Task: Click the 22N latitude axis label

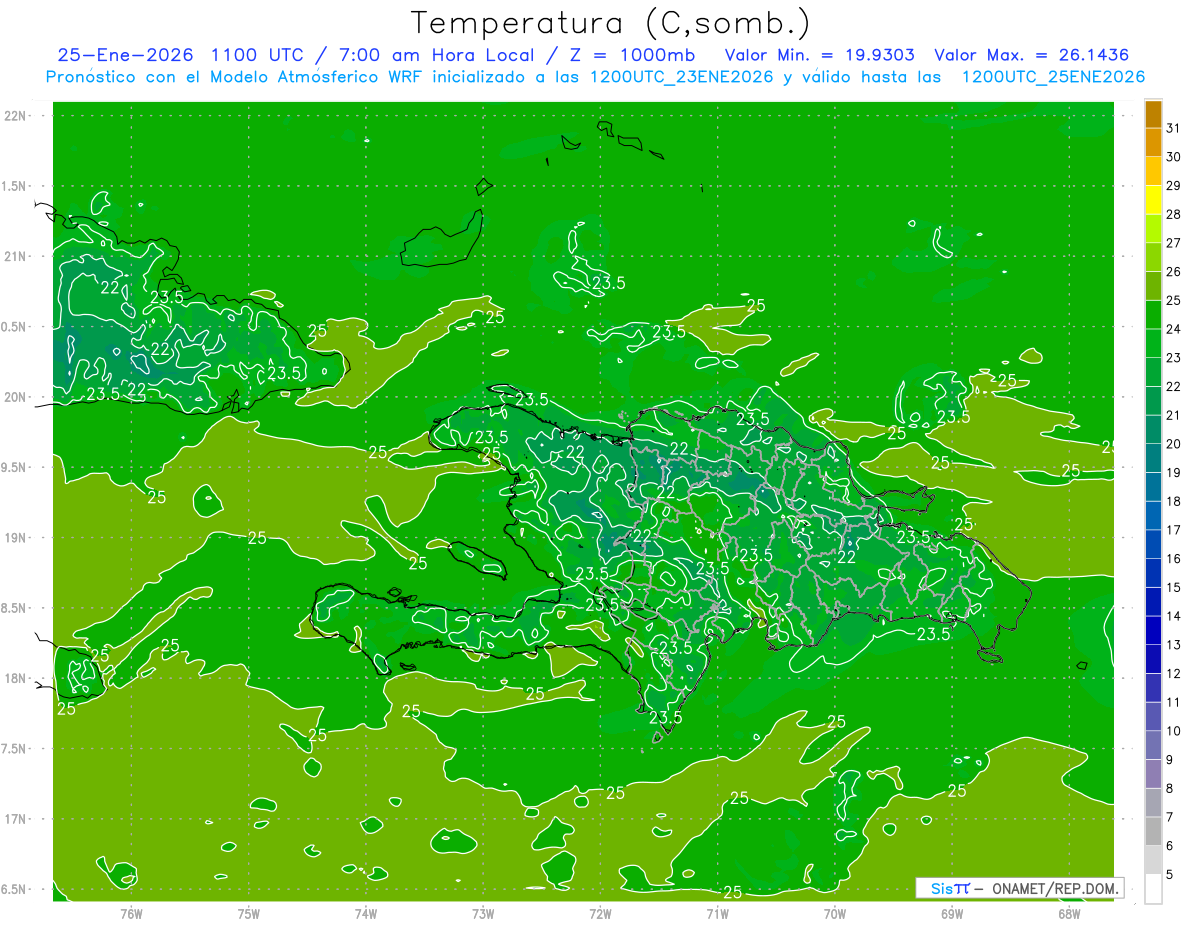Action: click(x=15, y=116)
